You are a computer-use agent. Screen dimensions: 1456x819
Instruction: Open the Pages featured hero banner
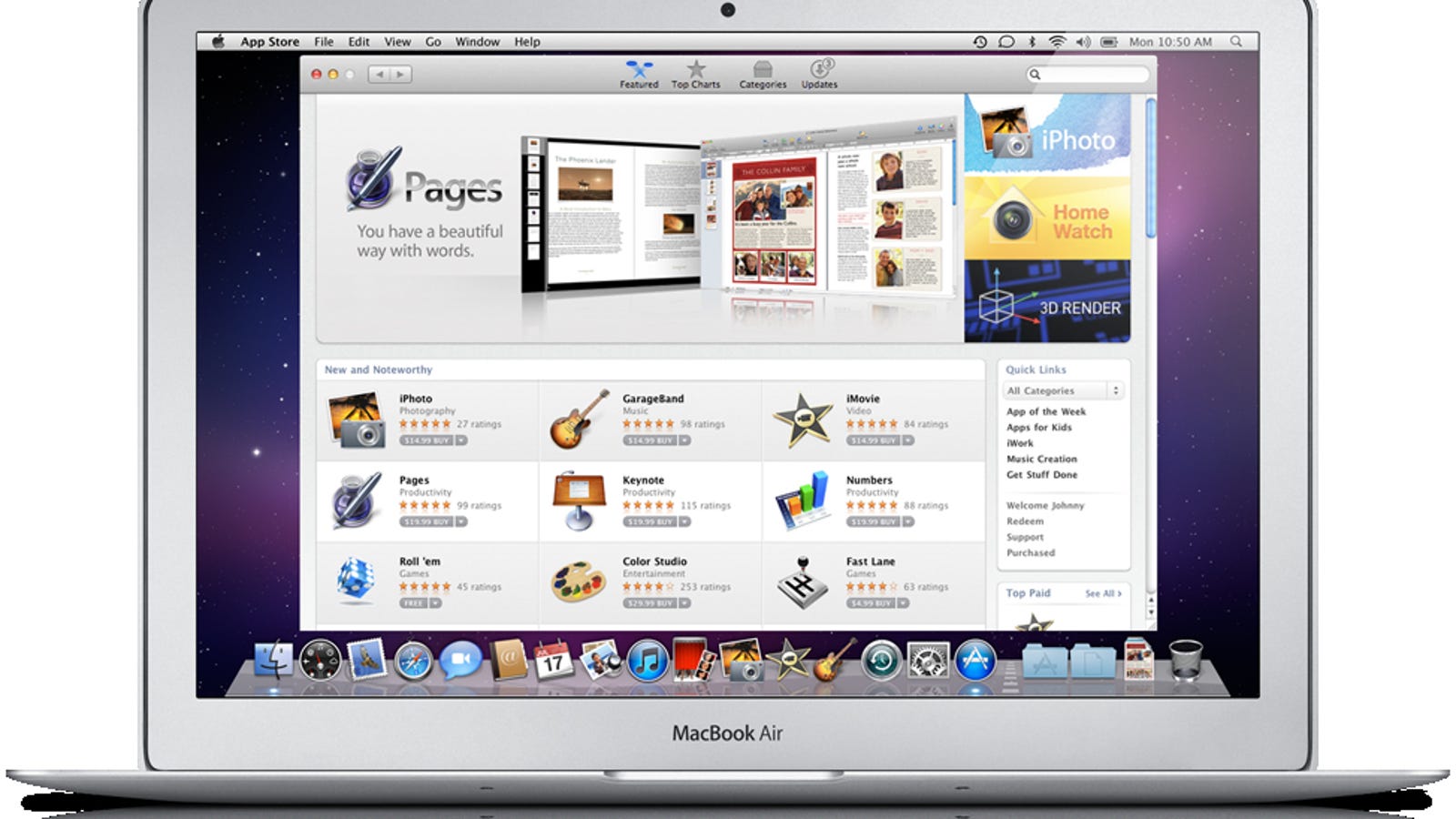(x=640, y=218)
